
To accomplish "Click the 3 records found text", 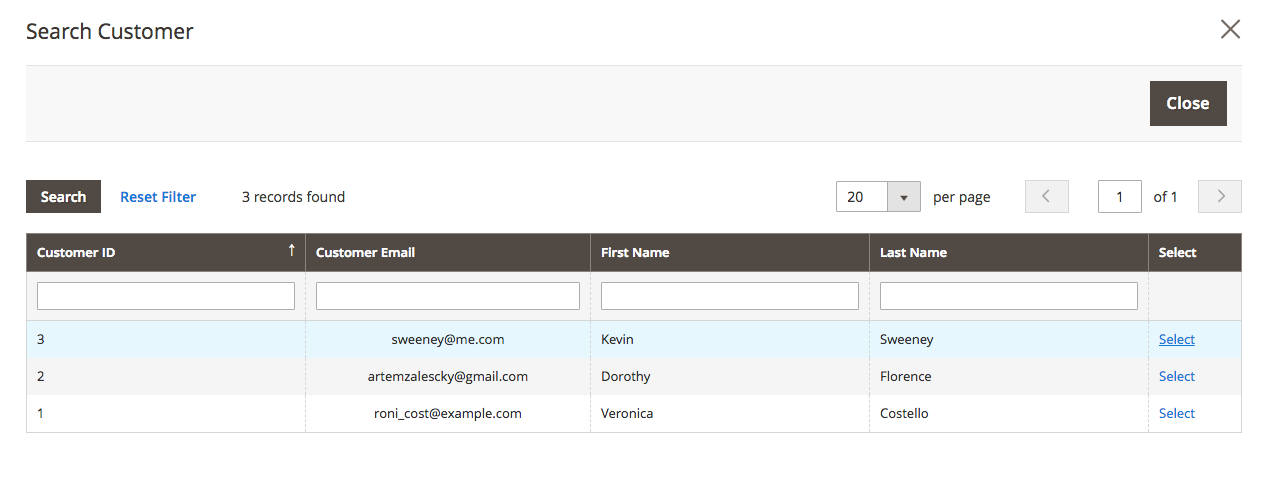I will pyautogui.click(x=293, y=197).
